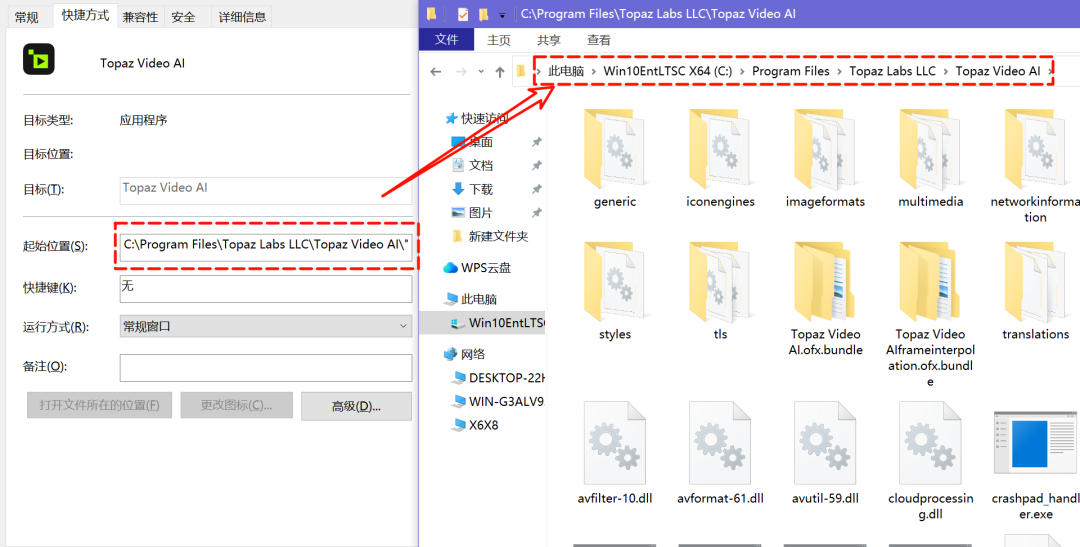Select WIN-G3ALV9 network computer

coord(498,401)
